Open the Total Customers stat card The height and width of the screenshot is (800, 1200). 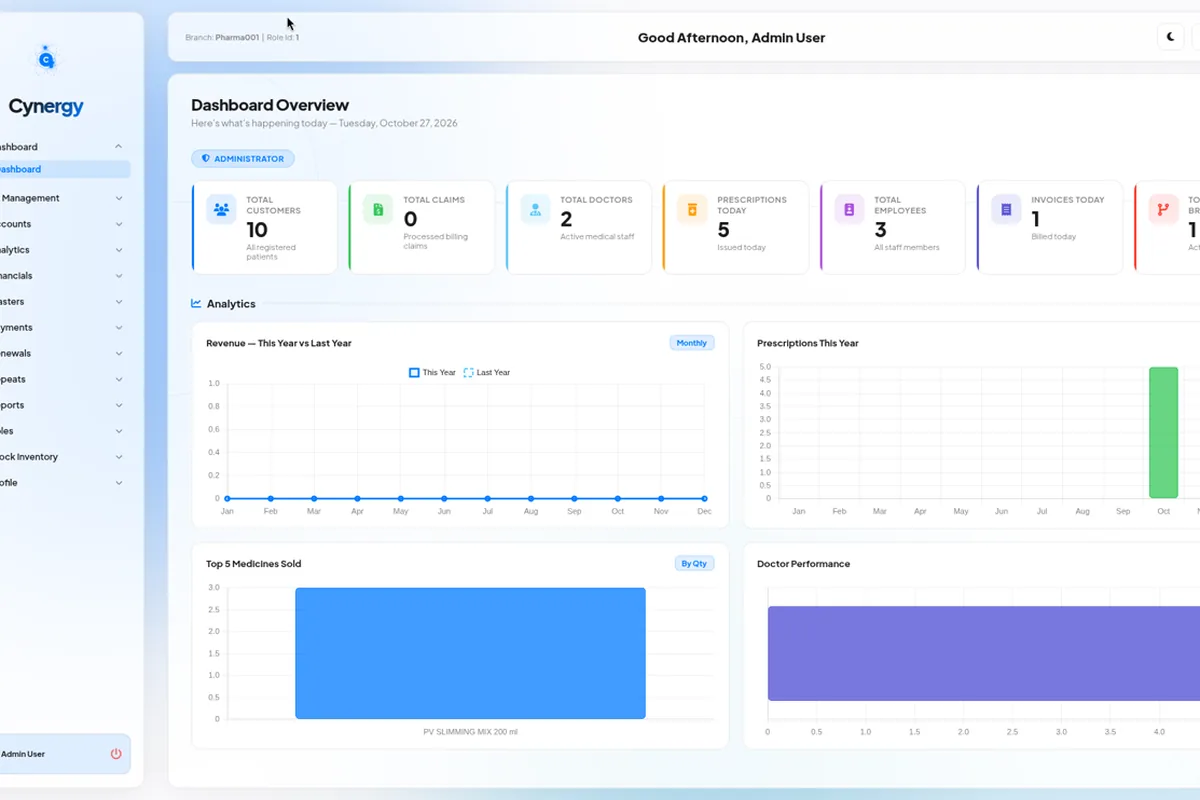[264, 227]
